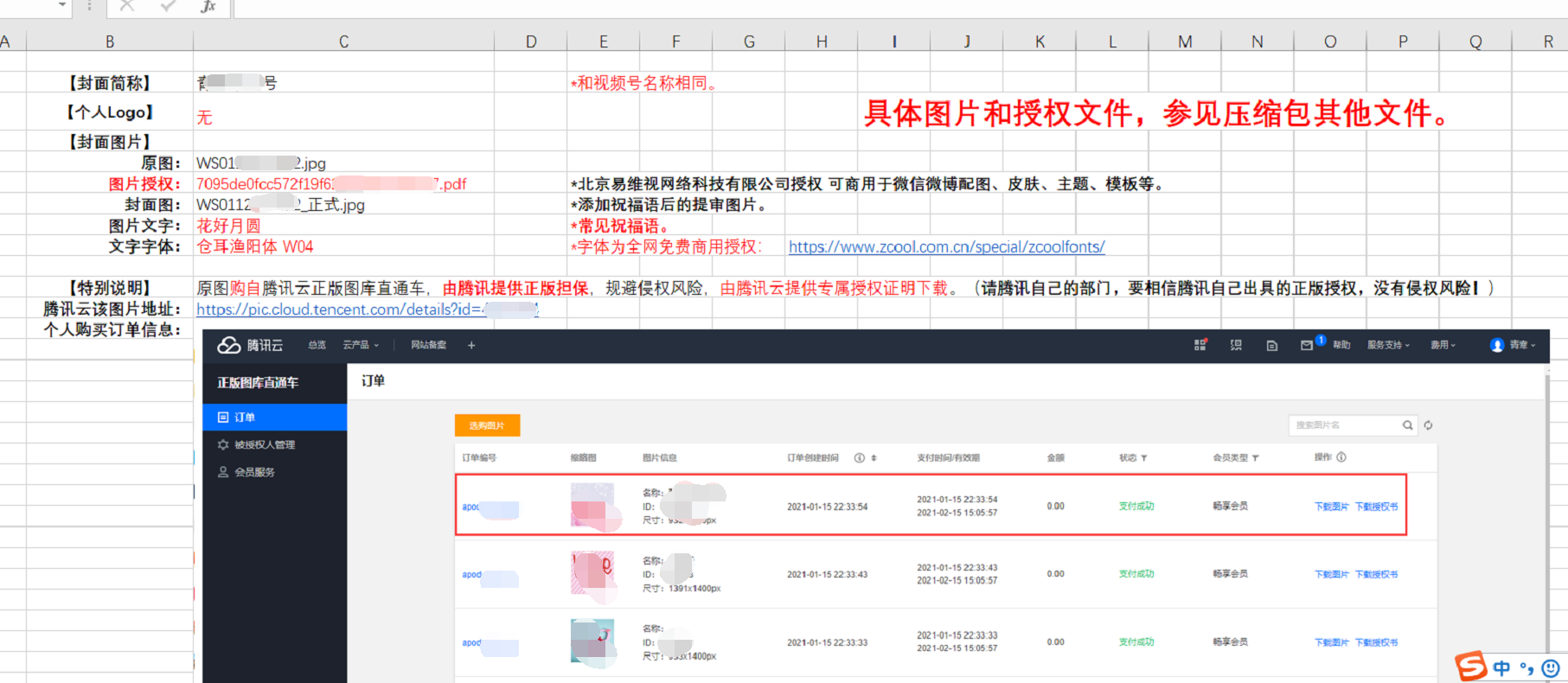Click the info icon beside 操作

pos(1341,457)
